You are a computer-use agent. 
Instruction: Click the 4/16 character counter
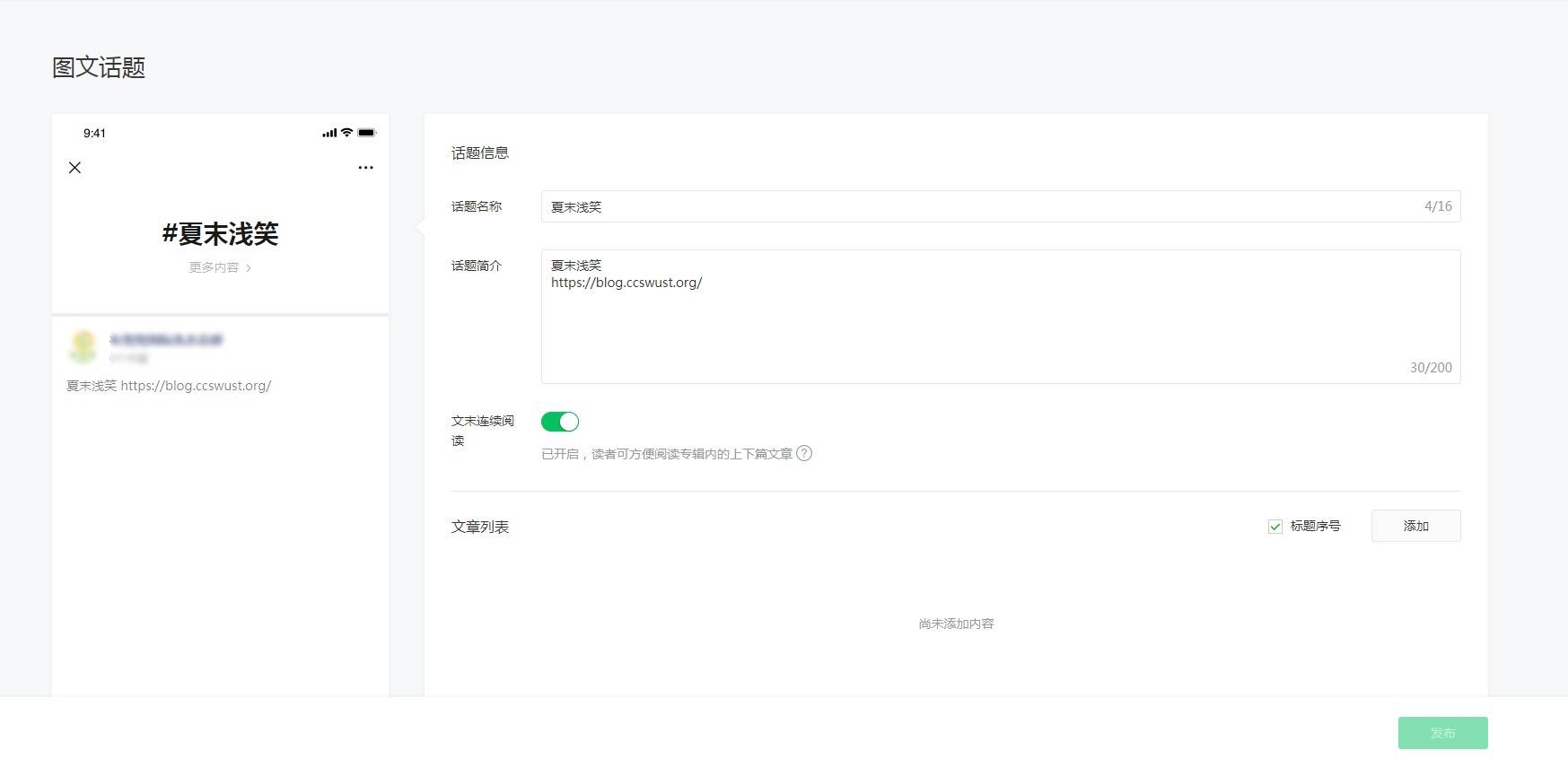point(1438,206)
